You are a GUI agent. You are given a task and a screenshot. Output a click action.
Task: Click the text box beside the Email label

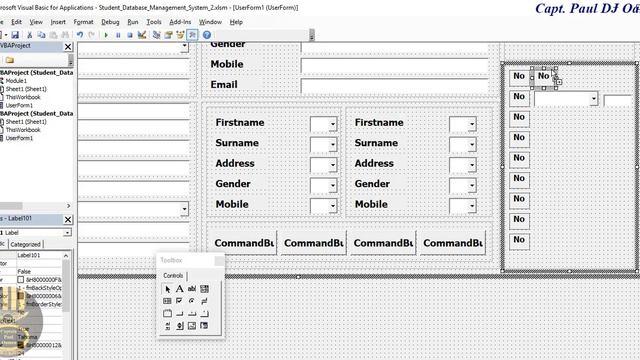394,85
